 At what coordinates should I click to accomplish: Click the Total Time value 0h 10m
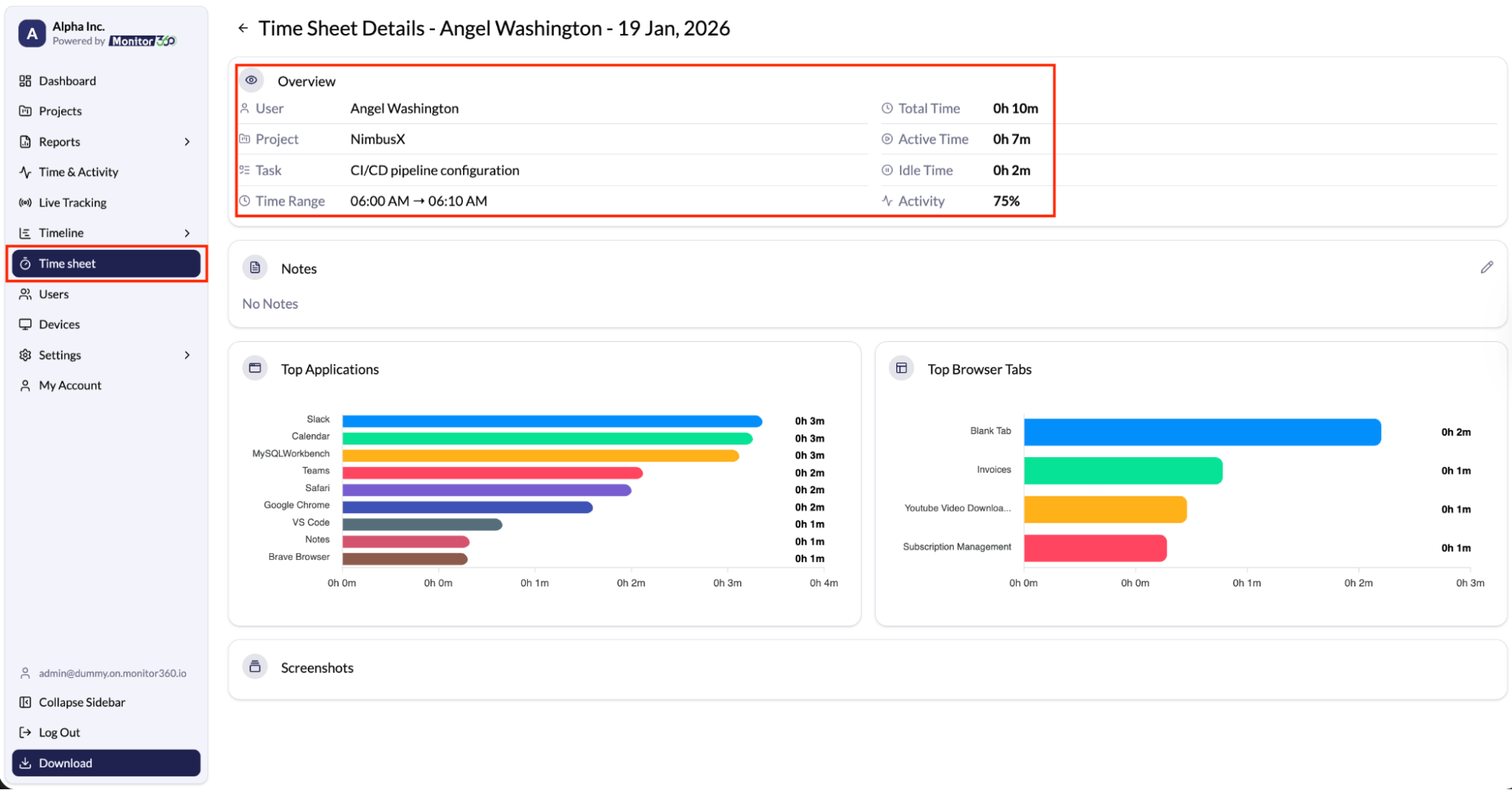click(1016, 108)
